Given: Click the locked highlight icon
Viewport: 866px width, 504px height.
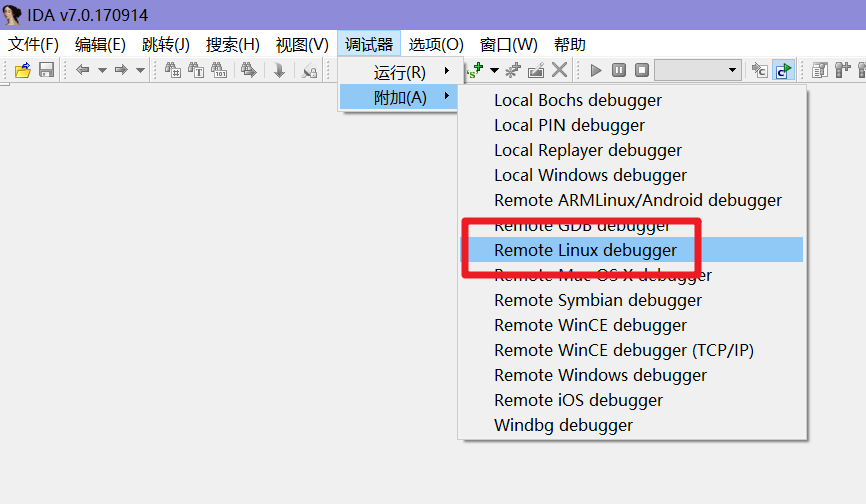Looking at the screenshot, I should [309, 71].
